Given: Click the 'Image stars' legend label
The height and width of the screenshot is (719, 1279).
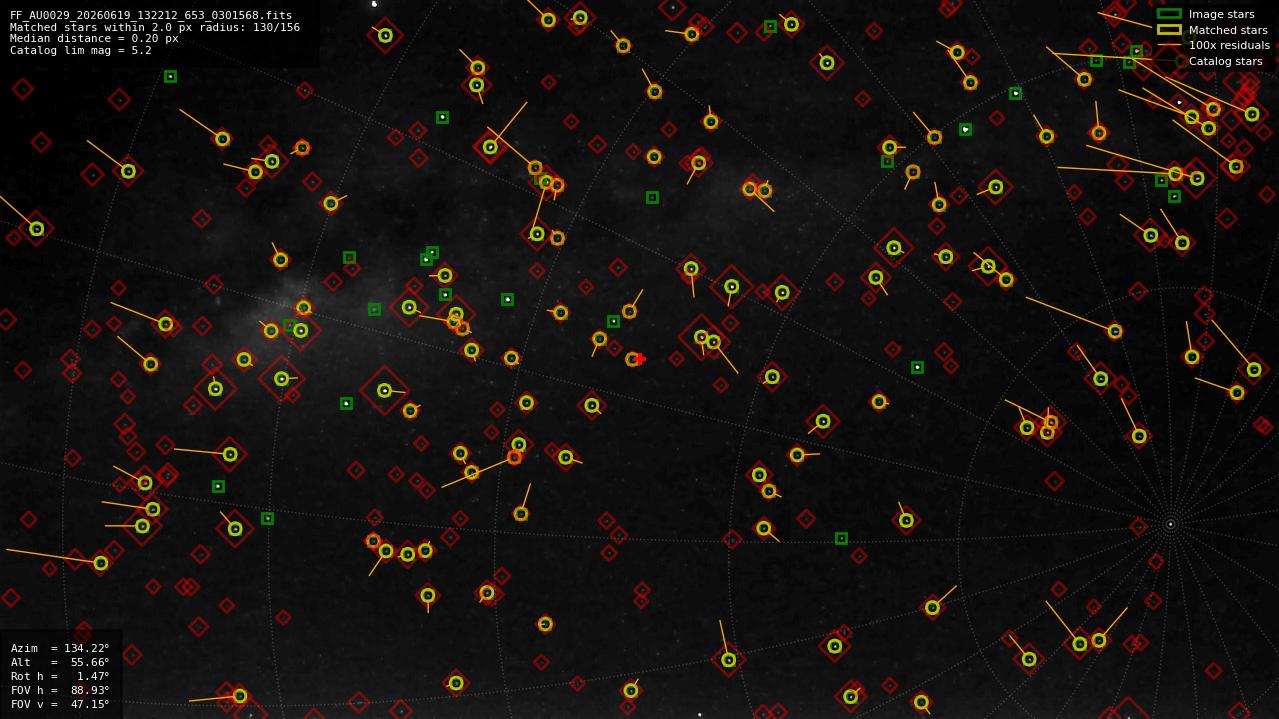Looking at the screenshot, I should (x=1221, y=14).
